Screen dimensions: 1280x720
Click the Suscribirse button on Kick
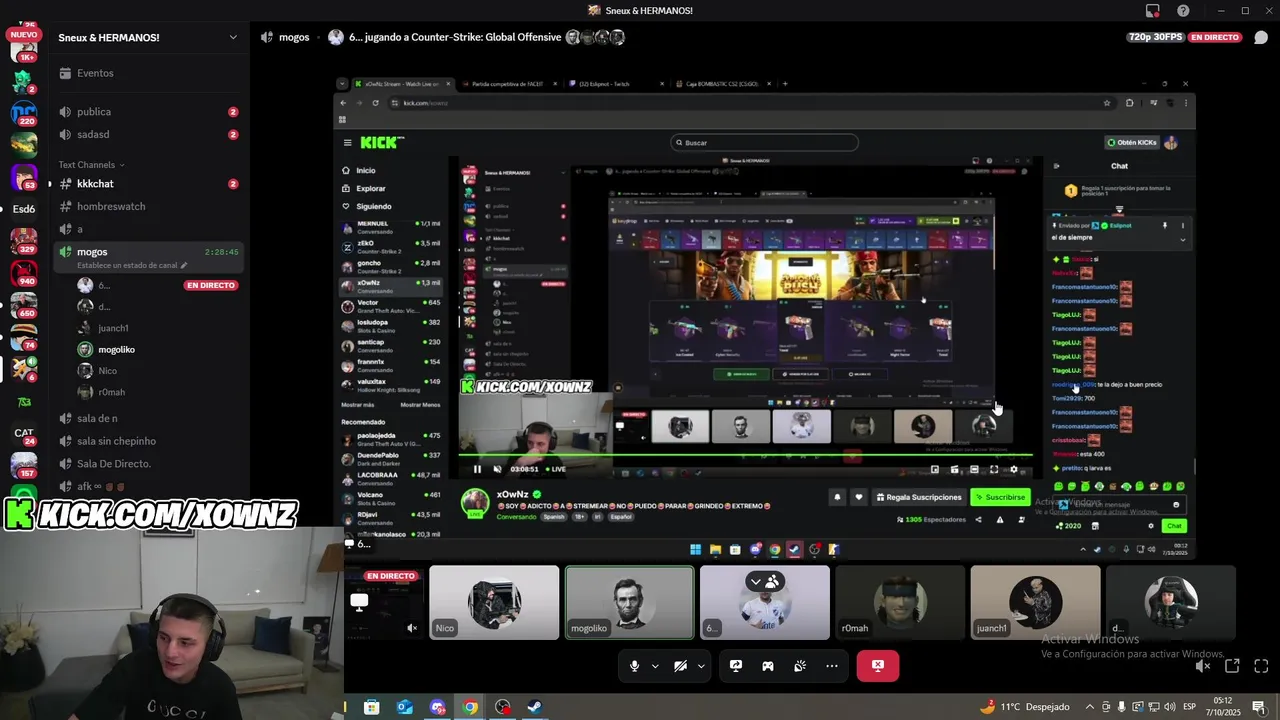1000,497
